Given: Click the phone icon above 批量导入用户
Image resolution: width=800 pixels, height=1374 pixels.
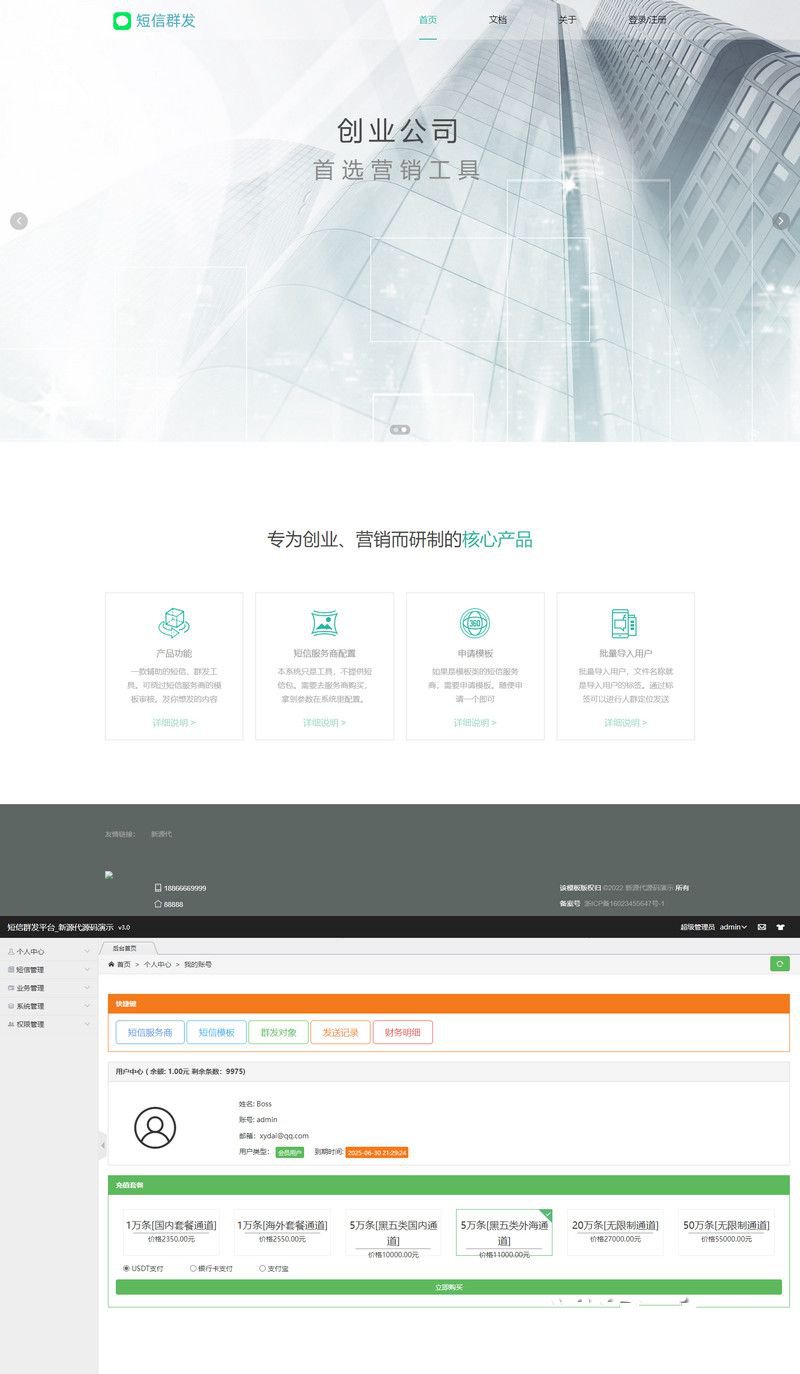Looking at the screenshot, I should click(x=625, y=622).
